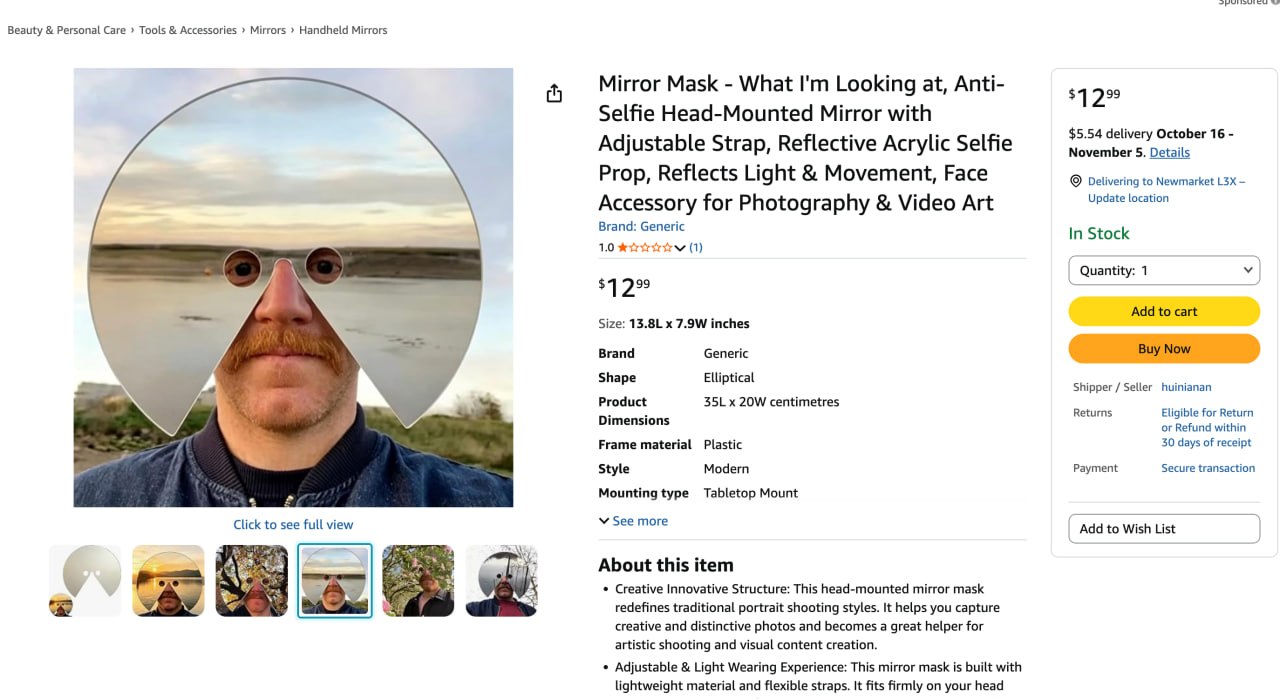The height and width of the screenshot is (699, 1280).
Task: Open the Brand: Generic link
Action: (641, 227)
